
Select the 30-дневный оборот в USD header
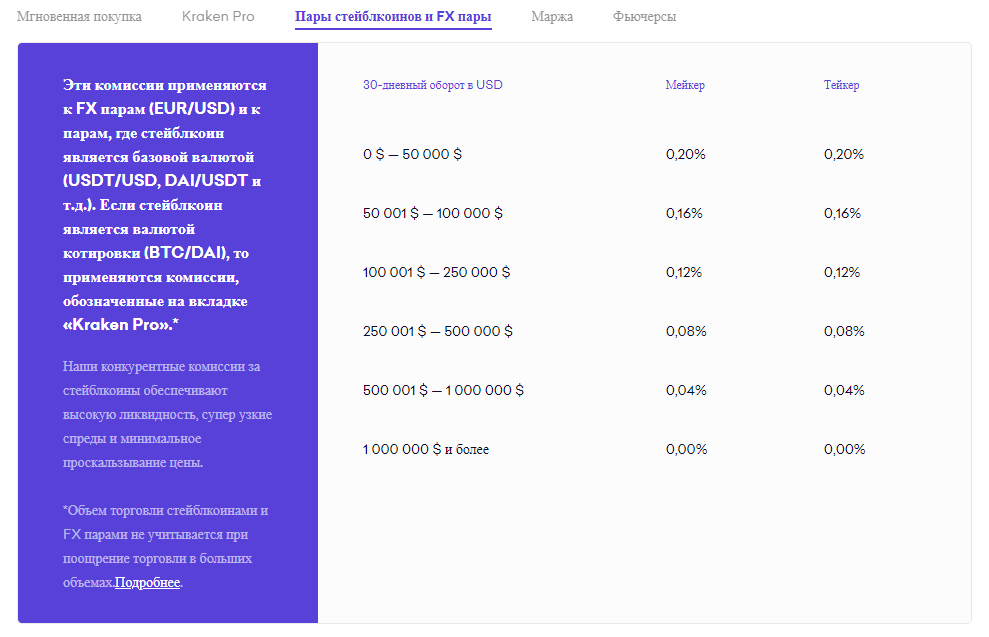click(433, 85)
